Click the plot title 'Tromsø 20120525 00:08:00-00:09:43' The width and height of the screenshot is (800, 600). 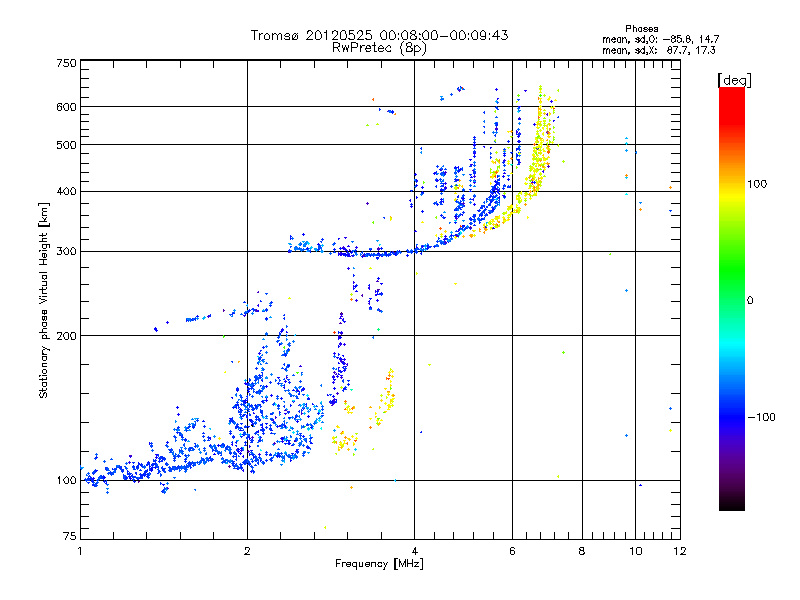click(x=379, y=35)
